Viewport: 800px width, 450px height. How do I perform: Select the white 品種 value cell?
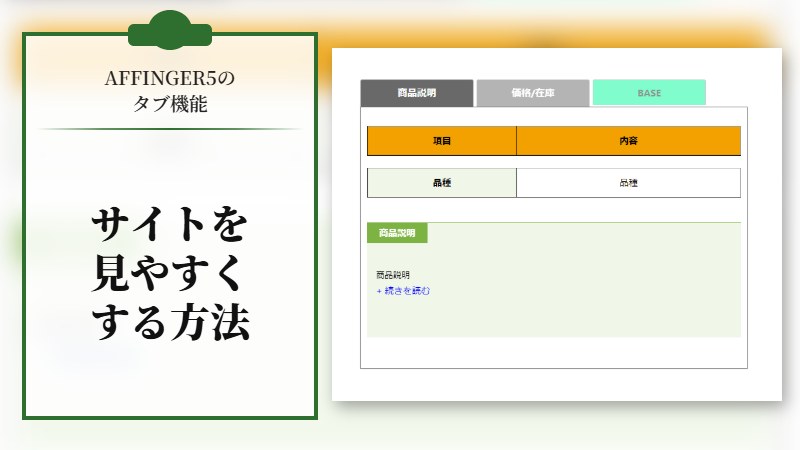629,183
